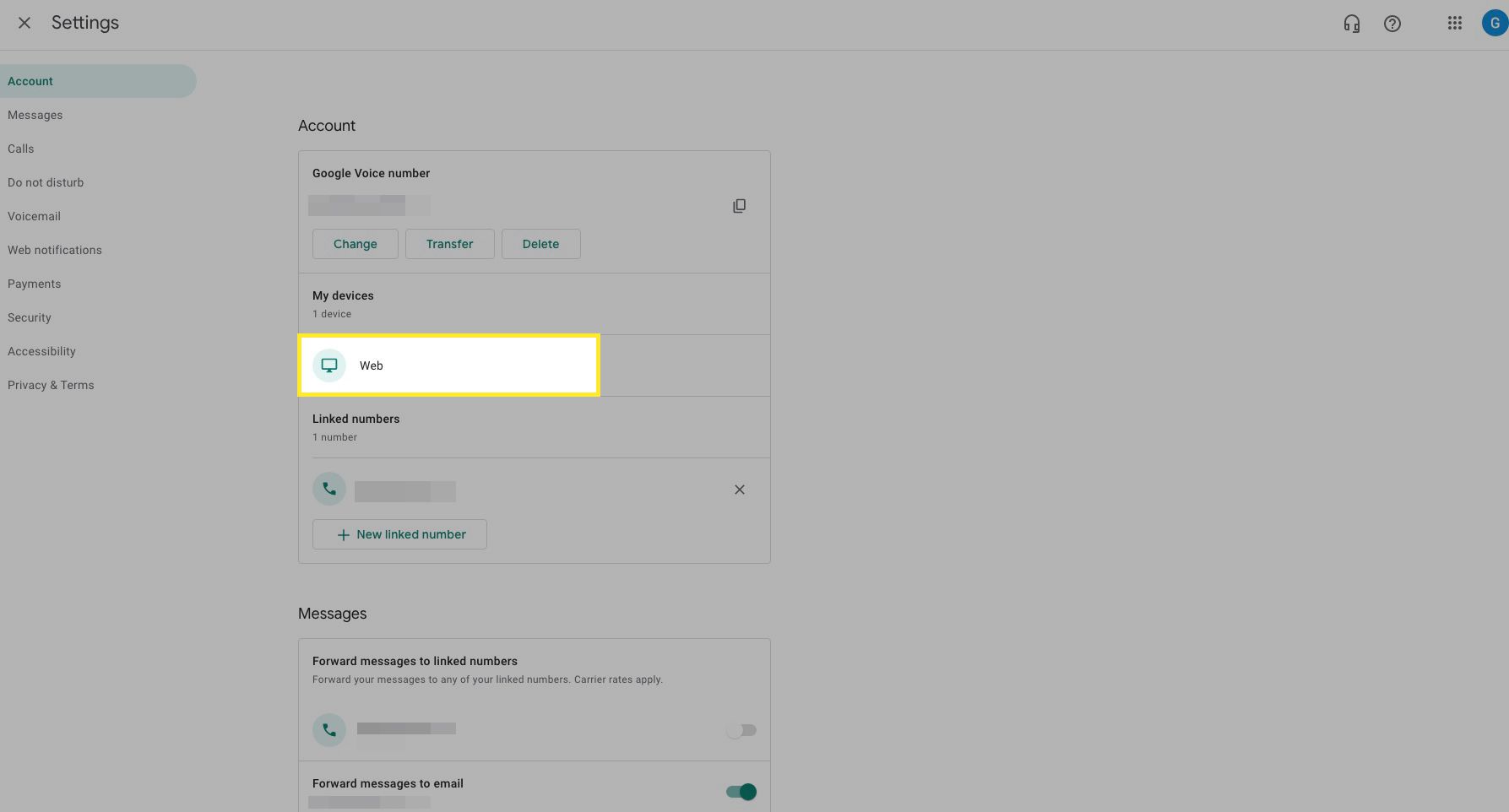This screenshot has height=812, width=1509.
Task: Select the Web device row
Action: coord(534,365)
